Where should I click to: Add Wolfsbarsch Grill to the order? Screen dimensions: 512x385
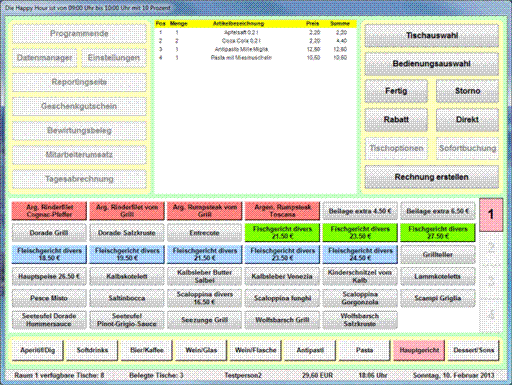pos(282,320)
